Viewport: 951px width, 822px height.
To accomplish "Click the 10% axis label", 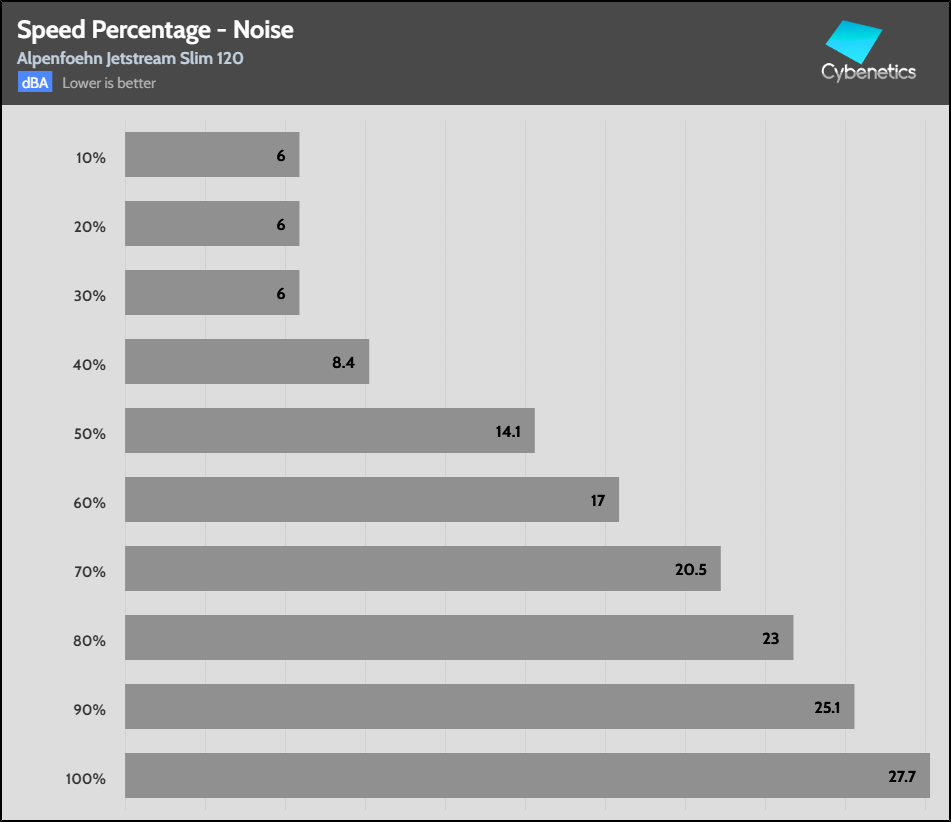I will click(x=90, y=157).
